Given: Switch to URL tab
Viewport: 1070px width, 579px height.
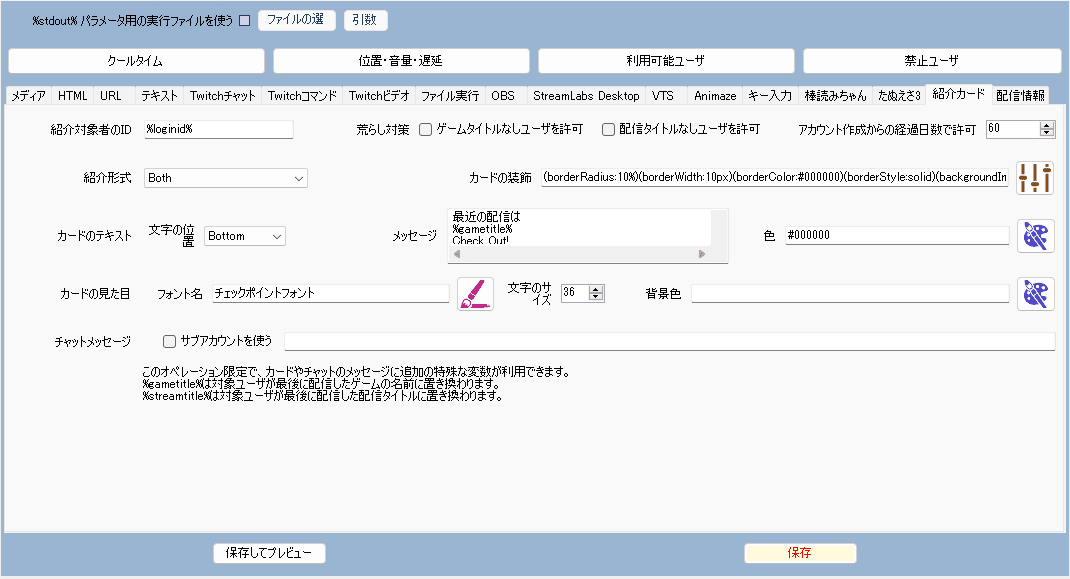Looking at the screenshot, I should pyautogui.click(x=111, y=96).
